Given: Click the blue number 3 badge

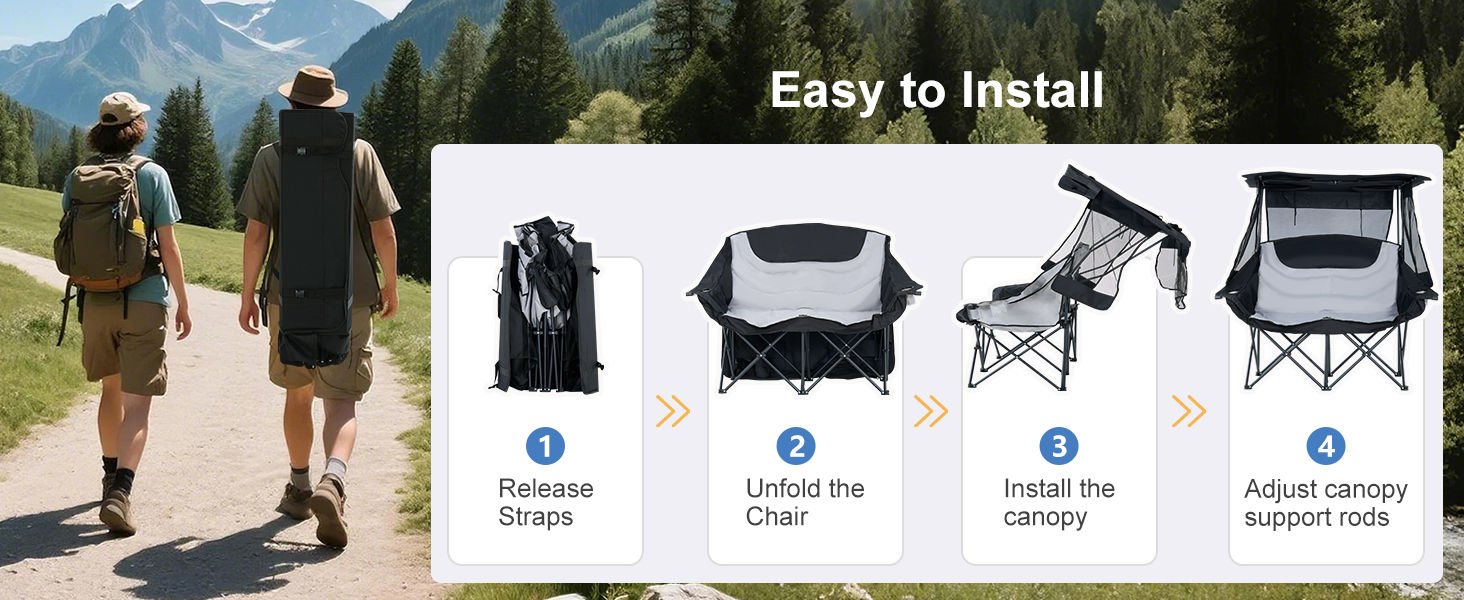Looking at the screenshot, I should point(1059,446).
